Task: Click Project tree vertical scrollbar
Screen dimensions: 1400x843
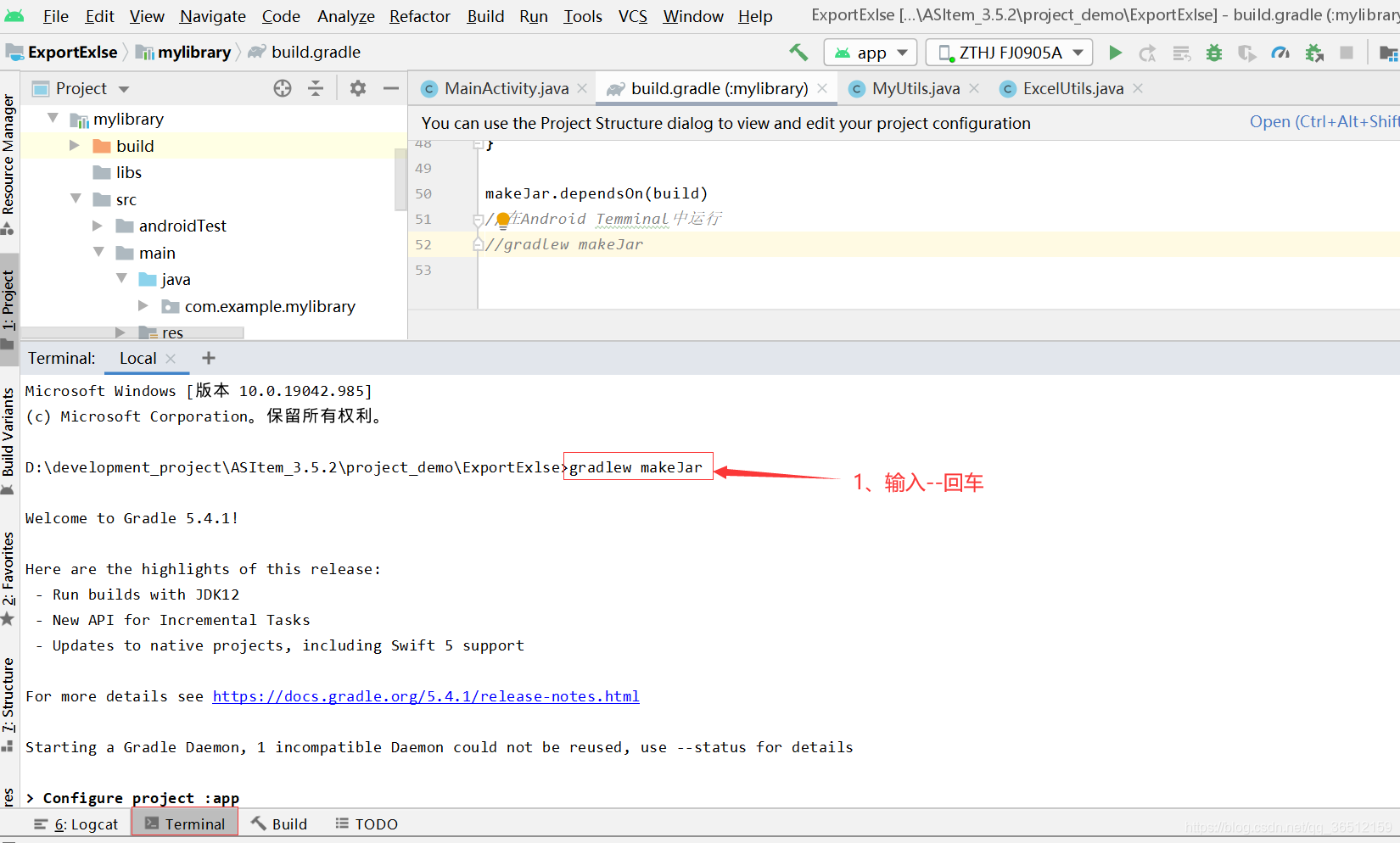Action: click(401, 178)
